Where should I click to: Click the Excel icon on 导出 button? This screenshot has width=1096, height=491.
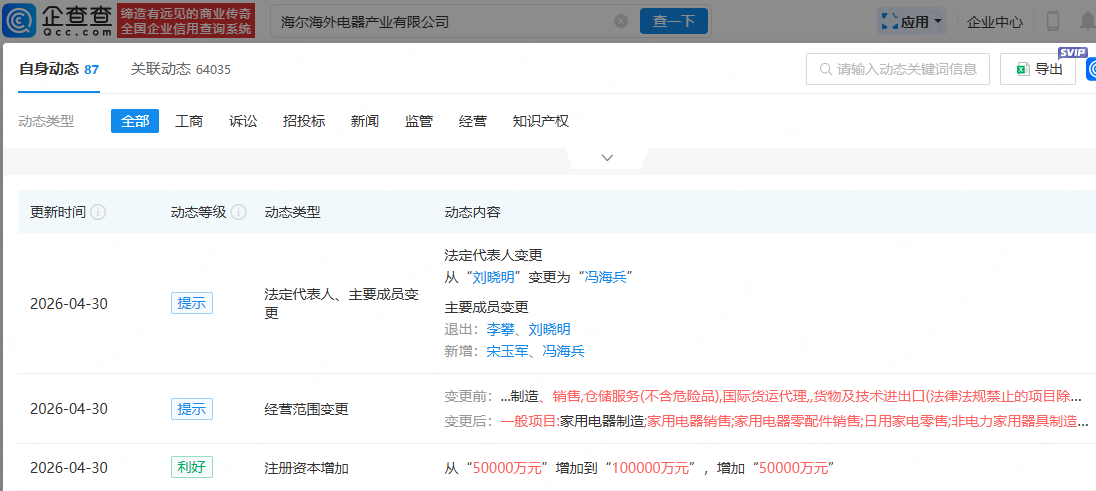[x=1023, y=69]
